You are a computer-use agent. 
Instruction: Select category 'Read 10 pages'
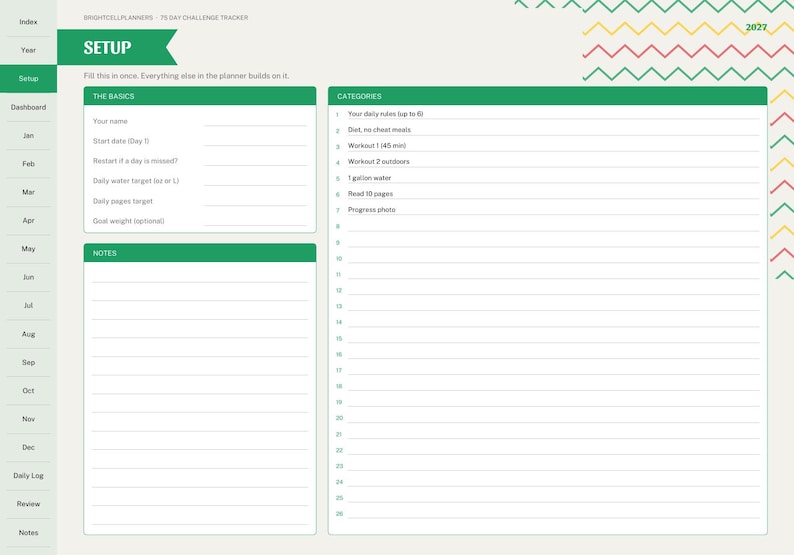547,194
